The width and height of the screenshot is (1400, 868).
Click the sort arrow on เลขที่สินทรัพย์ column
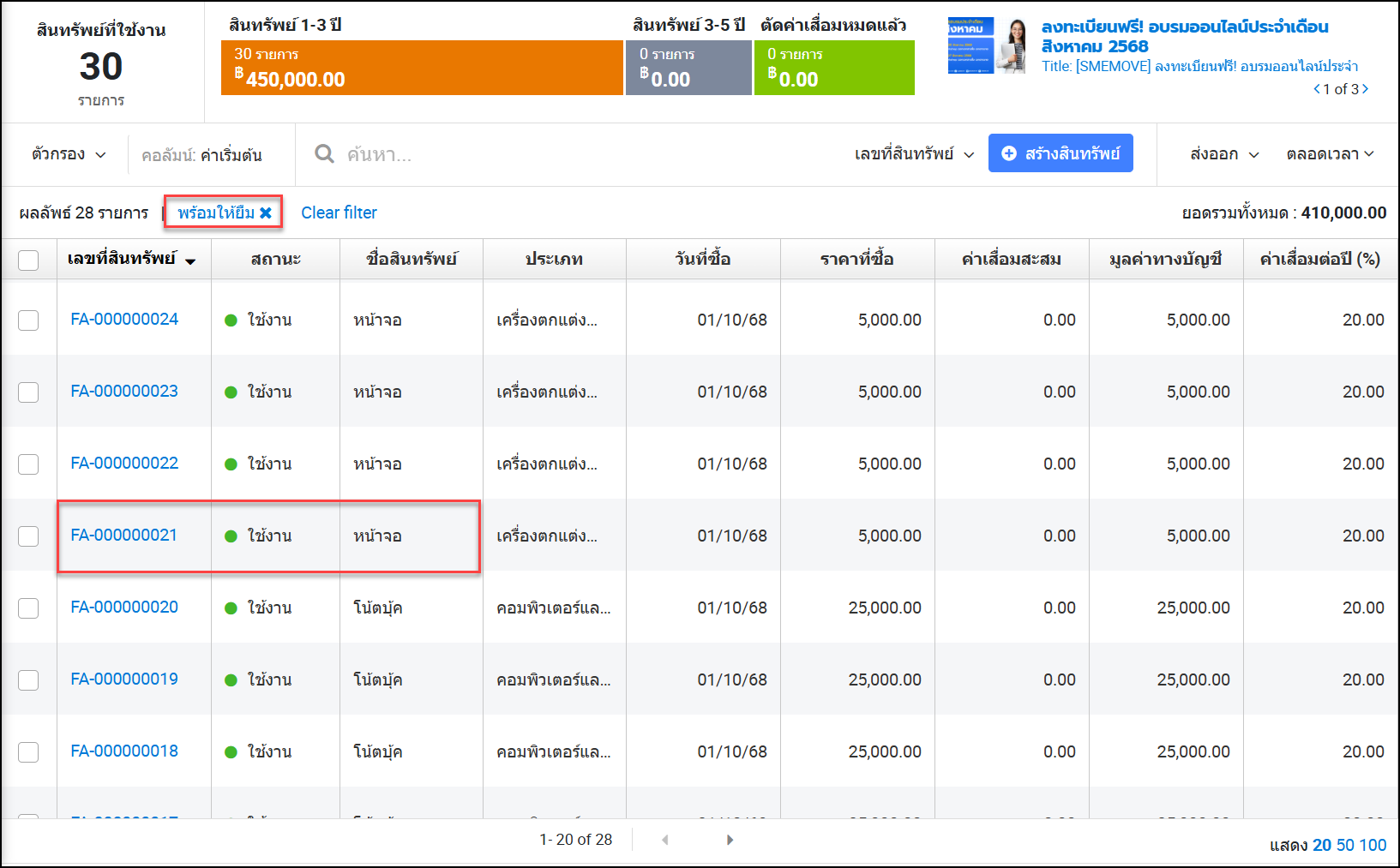(190, 260)
